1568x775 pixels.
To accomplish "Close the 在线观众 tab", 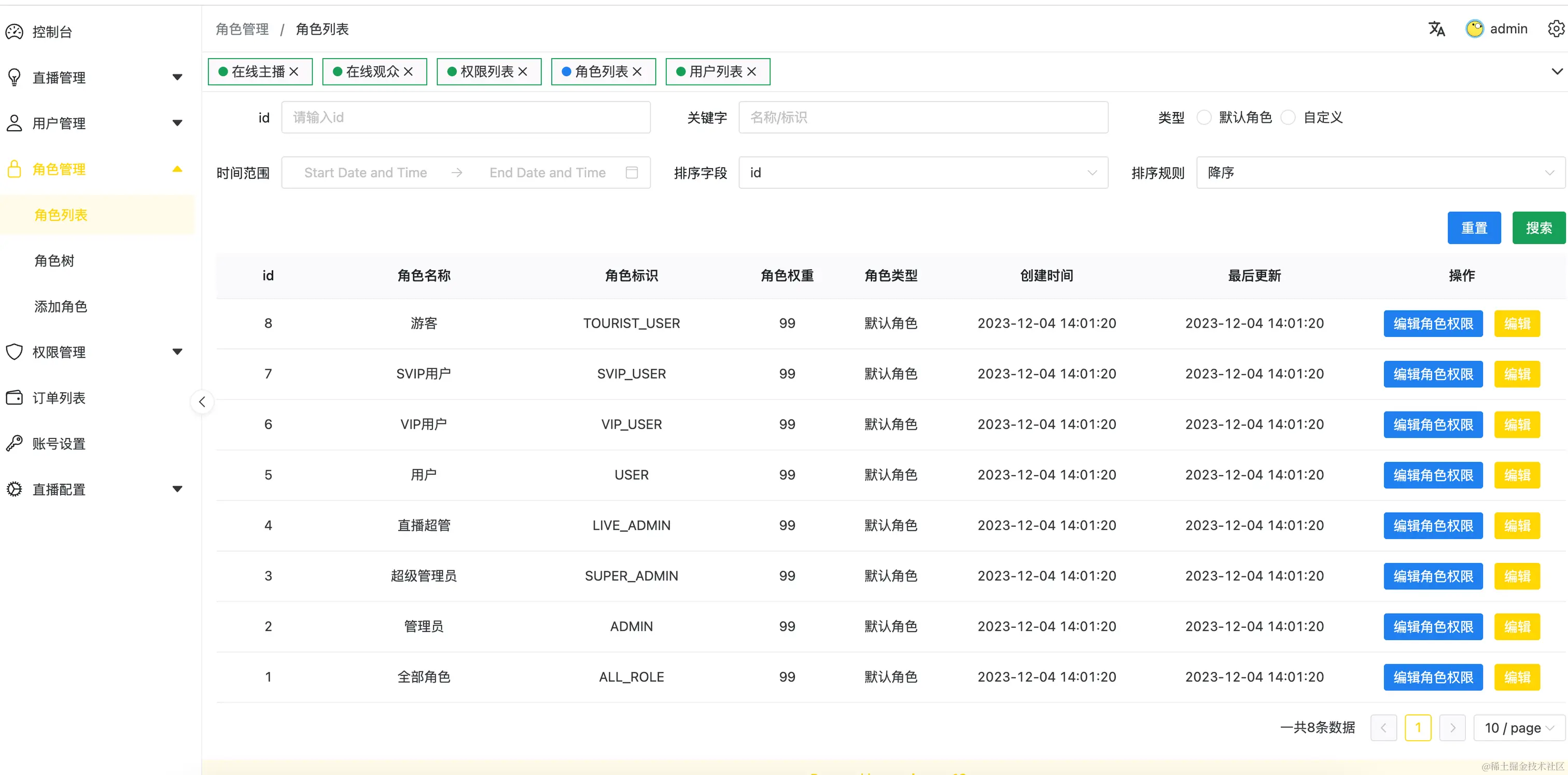I will coord(409,72).
